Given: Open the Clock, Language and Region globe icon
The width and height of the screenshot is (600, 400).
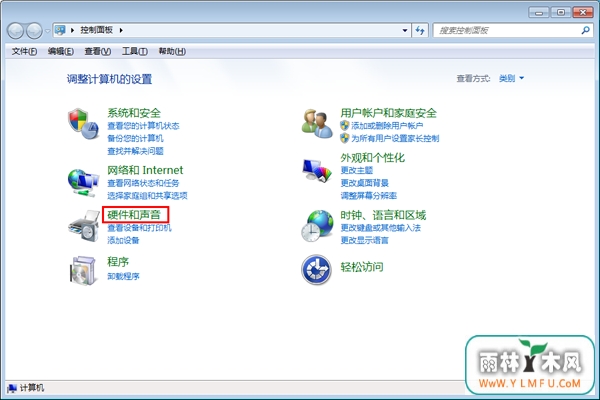Looking at the screenshot, I should tap(317, 226).
